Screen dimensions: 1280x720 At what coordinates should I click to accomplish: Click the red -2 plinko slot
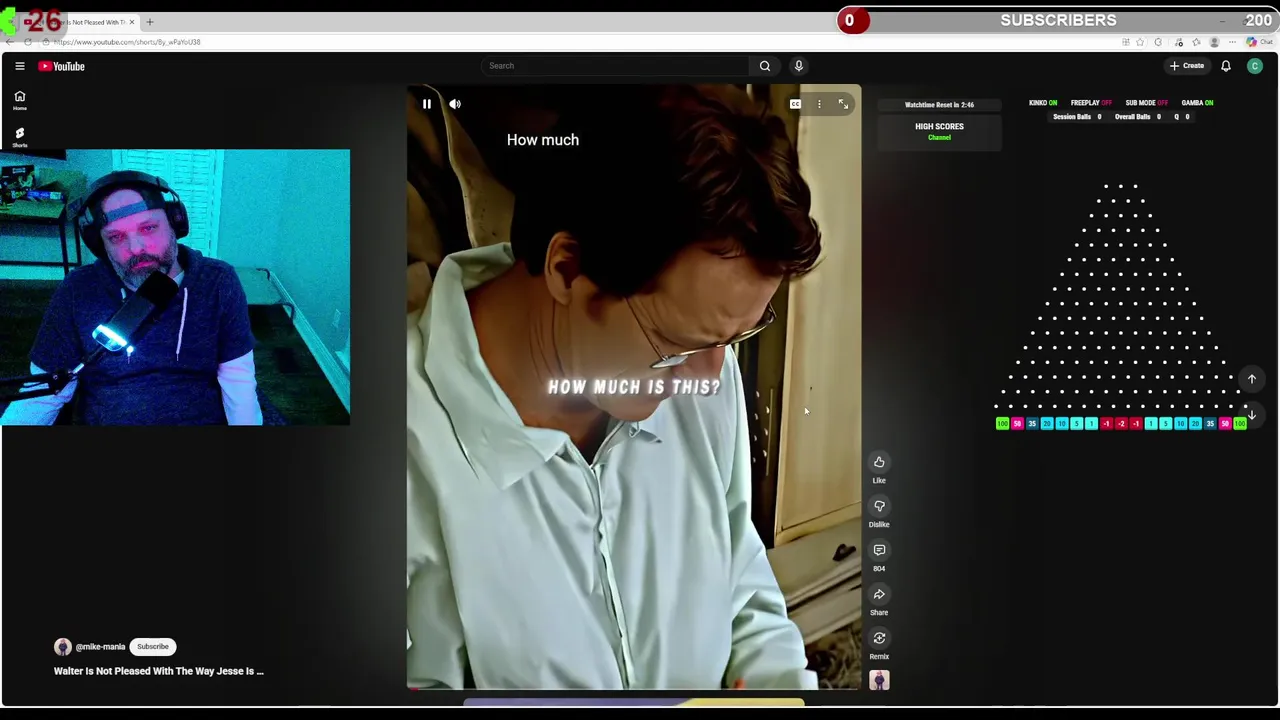pyautogui.click(x=1121, y=424)
